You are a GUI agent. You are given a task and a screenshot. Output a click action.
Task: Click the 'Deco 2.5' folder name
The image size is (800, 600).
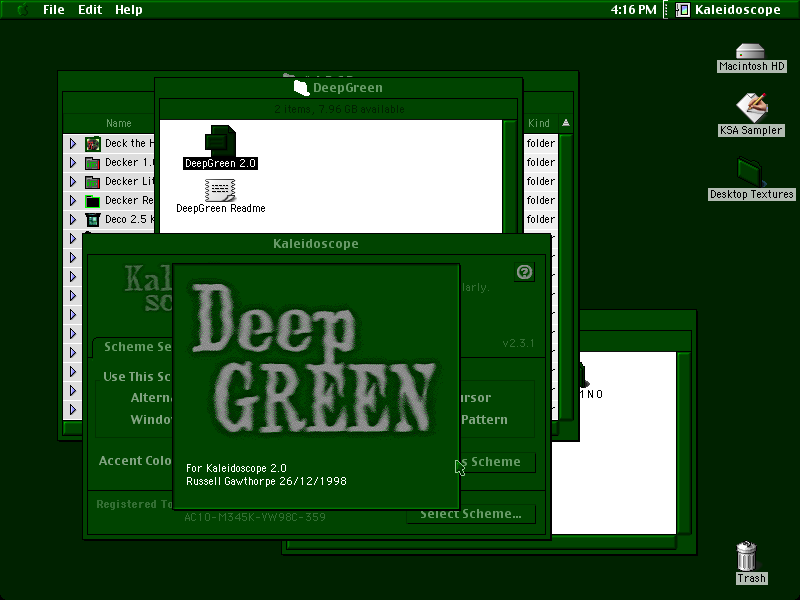129,219
